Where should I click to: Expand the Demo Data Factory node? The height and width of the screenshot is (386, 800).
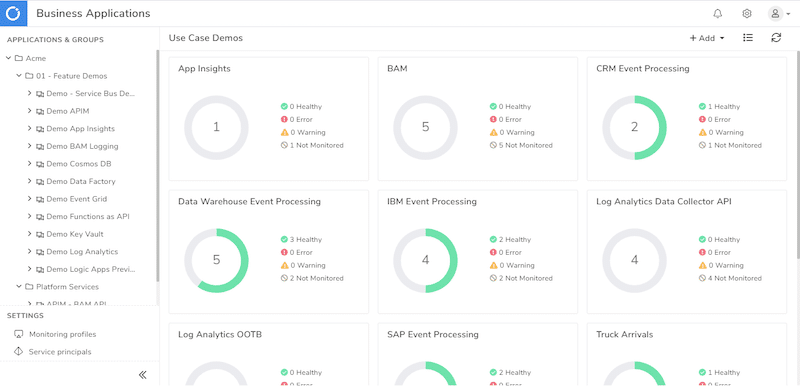(30, 182)
